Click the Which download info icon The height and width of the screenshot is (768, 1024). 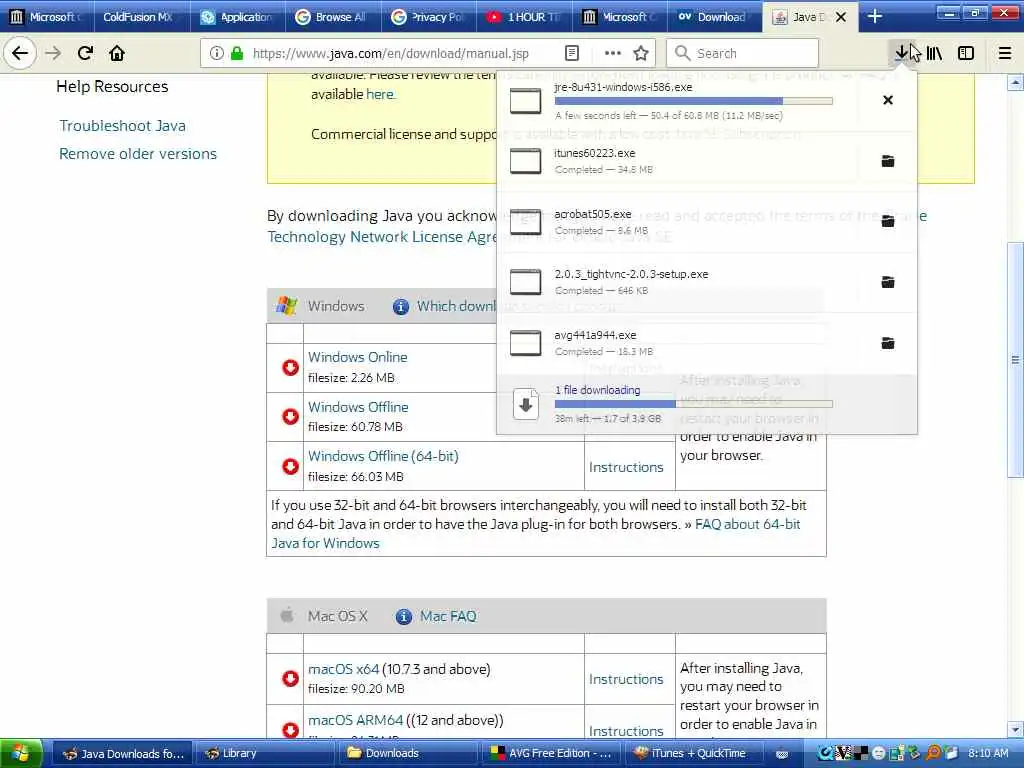pos(400,306)
